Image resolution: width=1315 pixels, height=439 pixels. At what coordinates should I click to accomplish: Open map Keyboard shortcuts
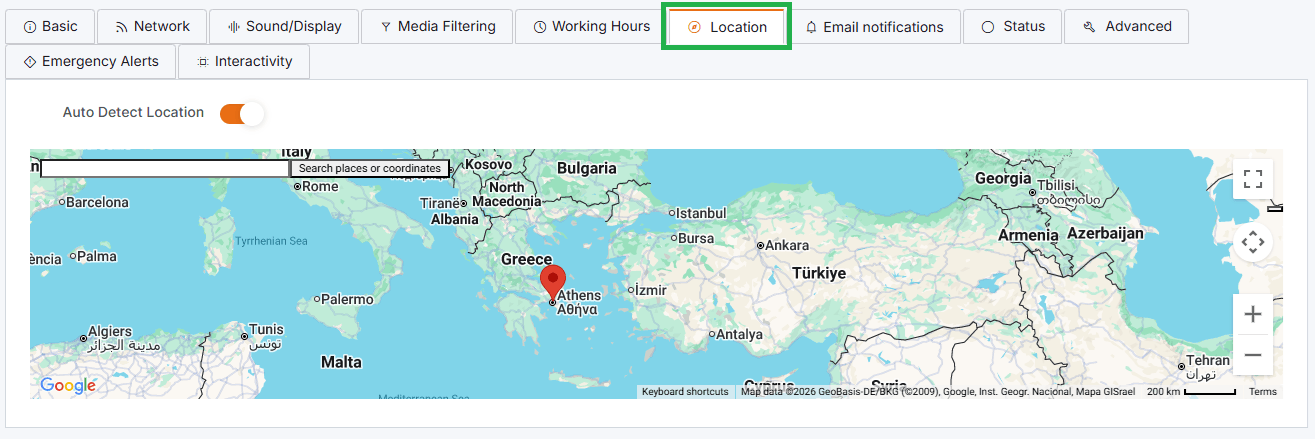pyautogui.click(x=685, y=392)
